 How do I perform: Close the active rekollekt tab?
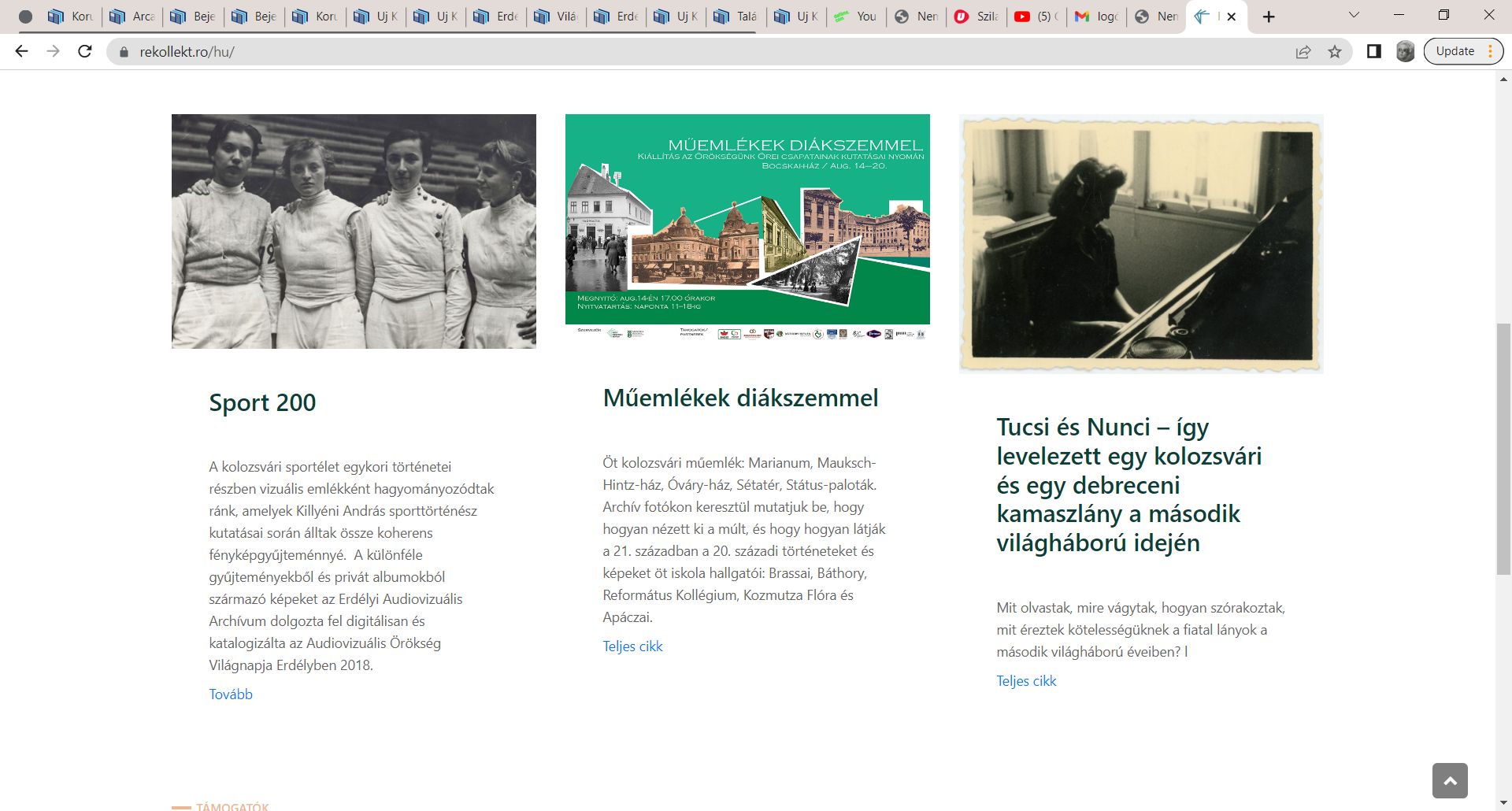tap(1232, 17)
